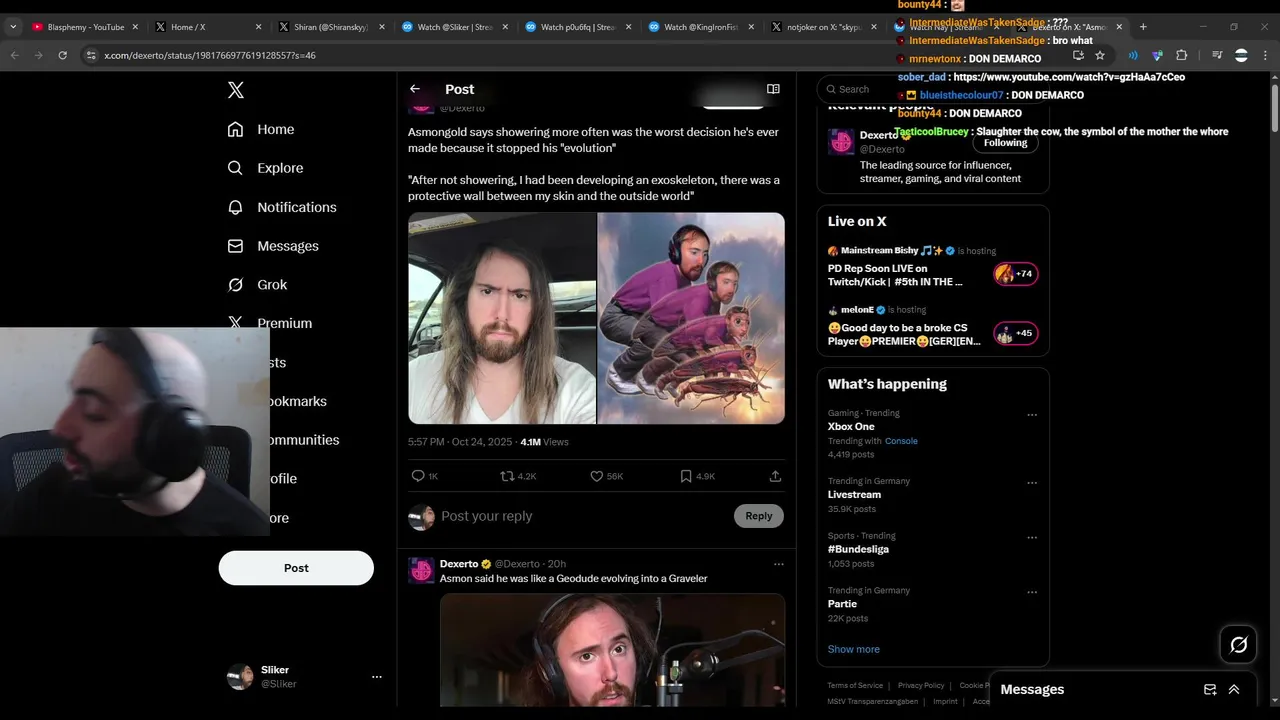Image resolution: width=1280 pixels, height=720 pixels.
Task: Switch to the Watch @KingIronFist tab
Action: (701, 27)
